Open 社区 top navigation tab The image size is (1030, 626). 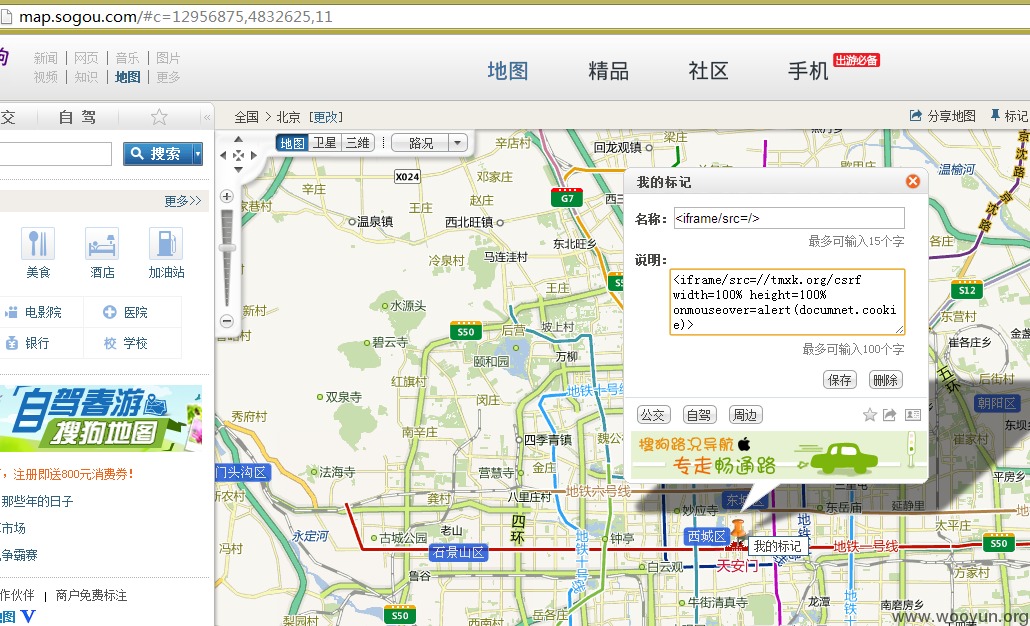point(709,70)
